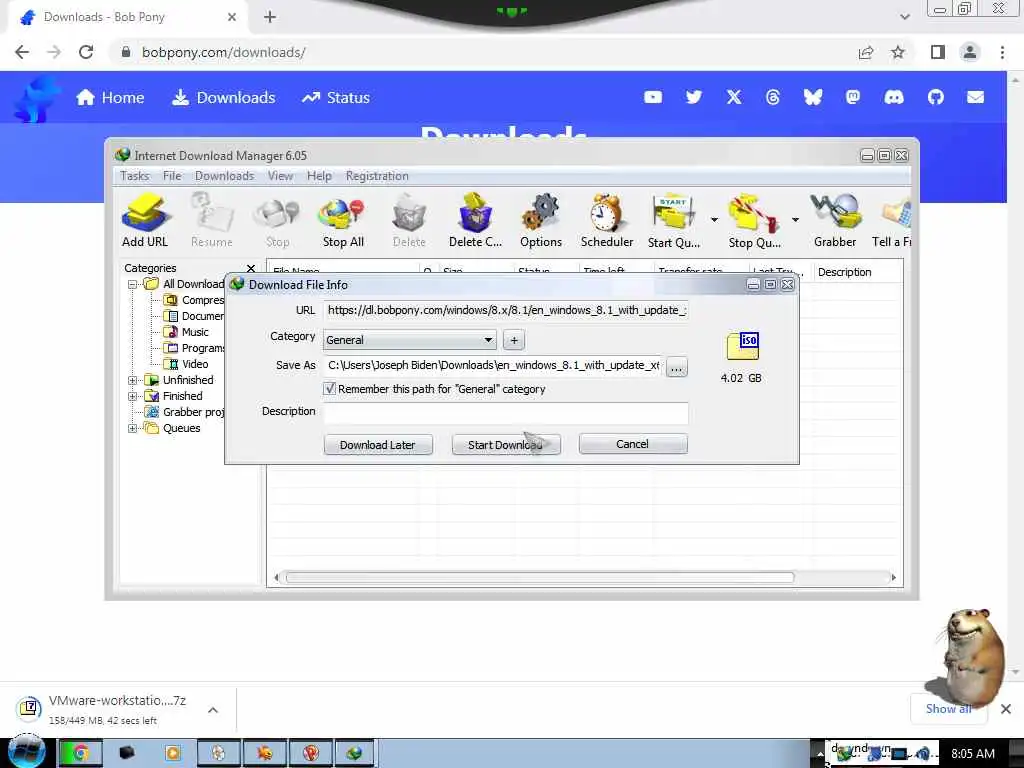
Task: Open the Help menu in IDM
Action: pyautogui.click(x=319, y=176)
